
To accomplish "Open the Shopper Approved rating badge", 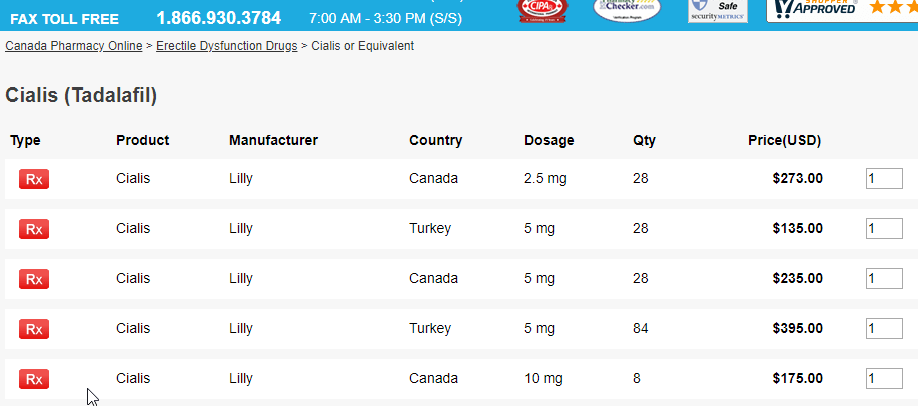I will [842, 11].
